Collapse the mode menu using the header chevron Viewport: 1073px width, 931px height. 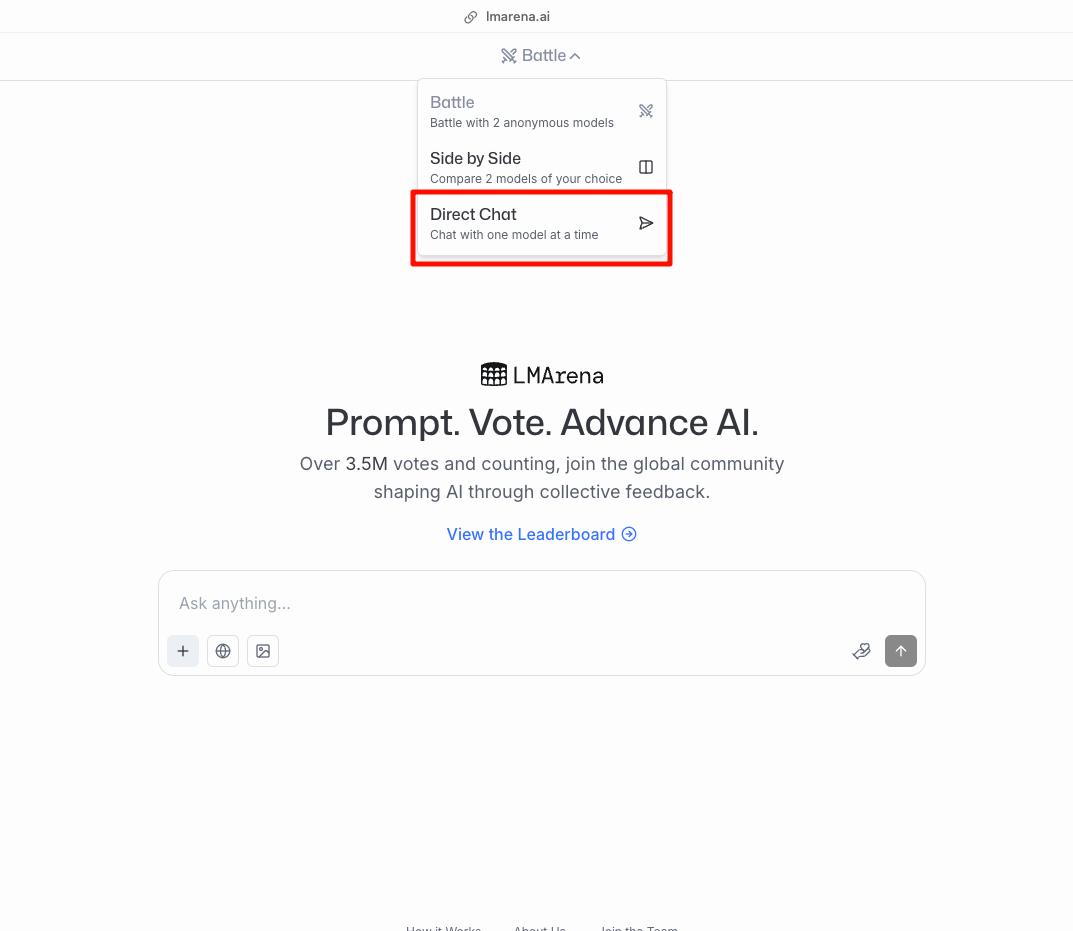click(575, 56)
